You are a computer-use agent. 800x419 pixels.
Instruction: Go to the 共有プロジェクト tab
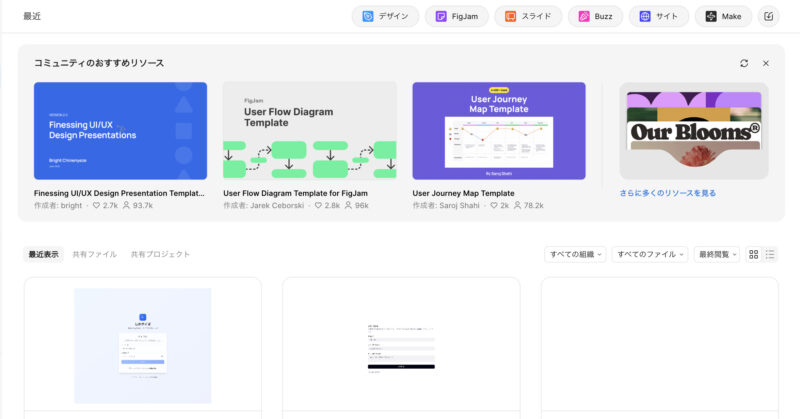(x=160, y=254)
